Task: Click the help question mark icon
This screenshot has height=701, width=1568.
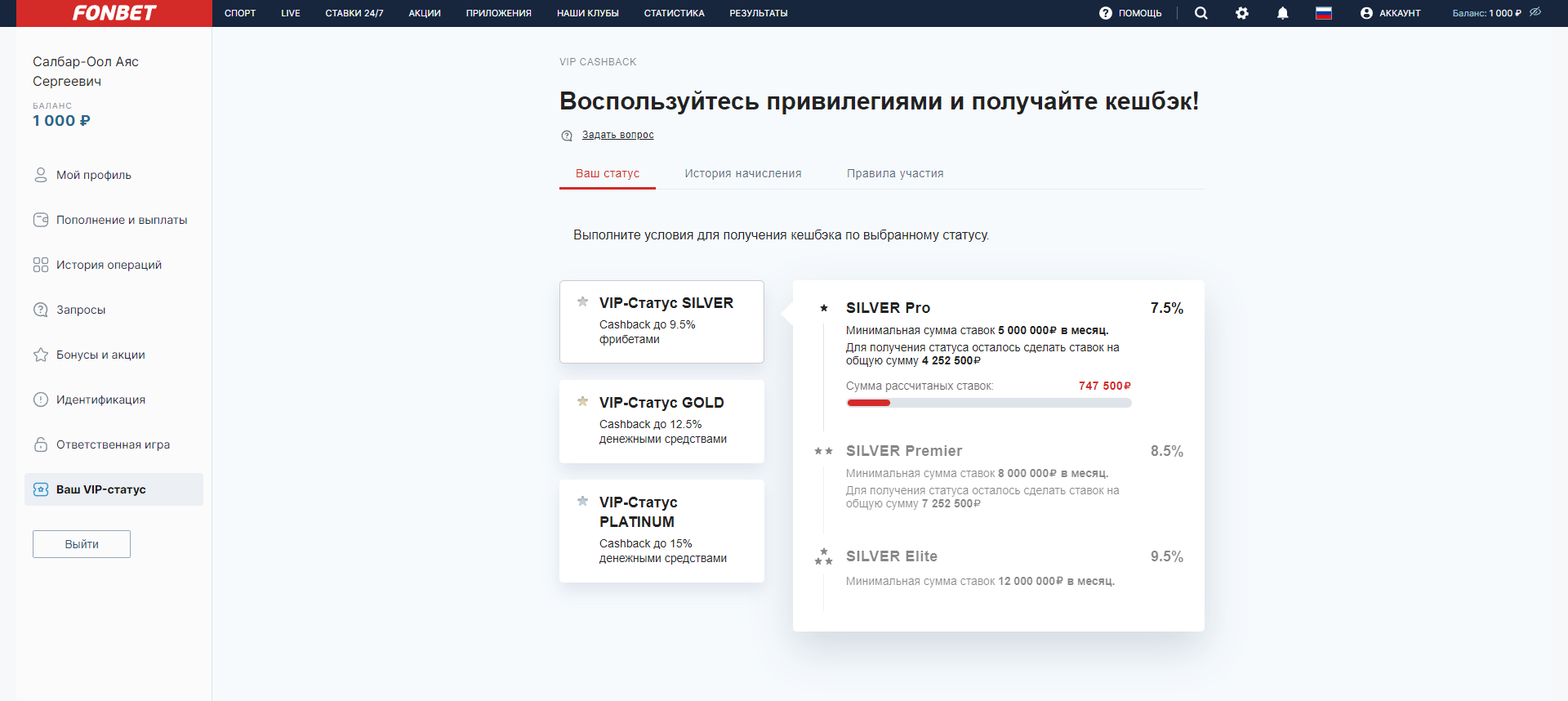Action: pyautogui.click(x=1106, y=13)
